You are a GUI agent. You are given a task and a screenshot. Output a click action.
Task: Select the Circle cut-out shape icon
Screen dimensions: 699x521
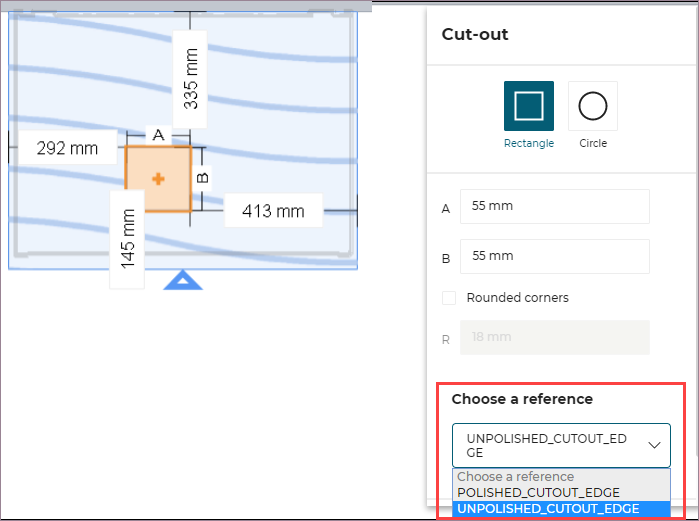593,106
